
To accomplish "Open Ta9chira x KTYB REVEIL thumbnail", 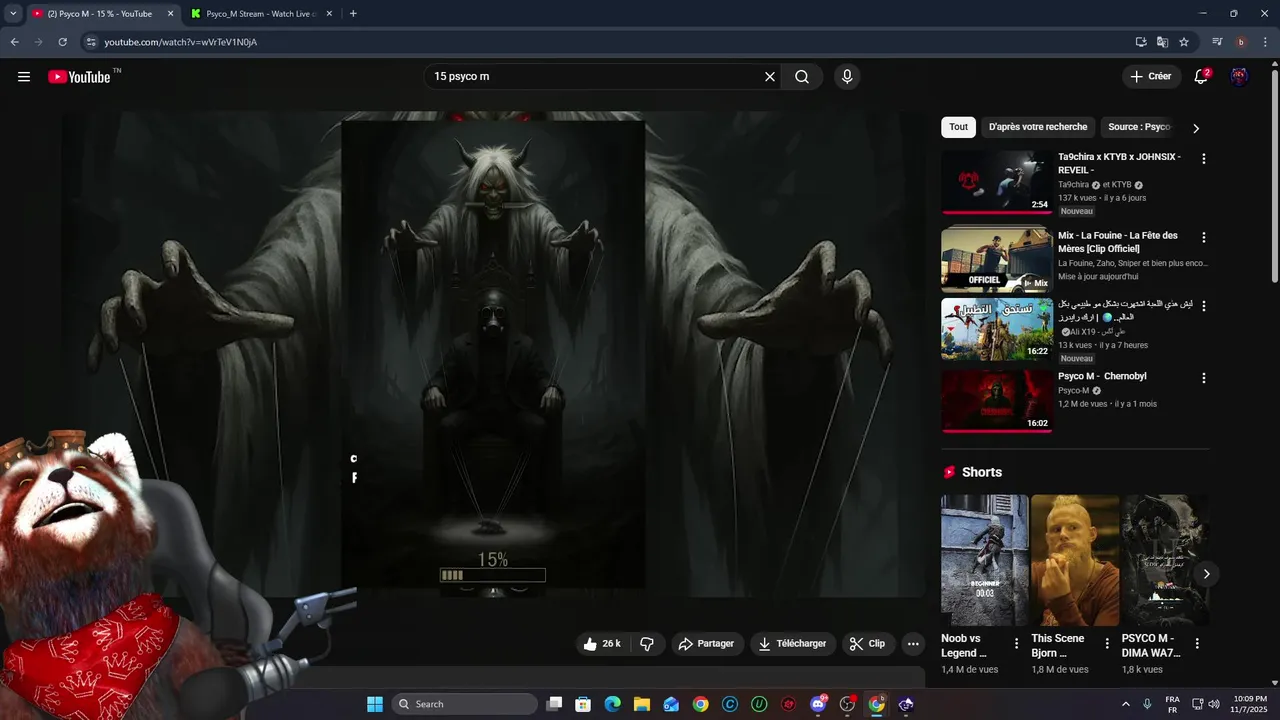I will click(x=997, y=182).
